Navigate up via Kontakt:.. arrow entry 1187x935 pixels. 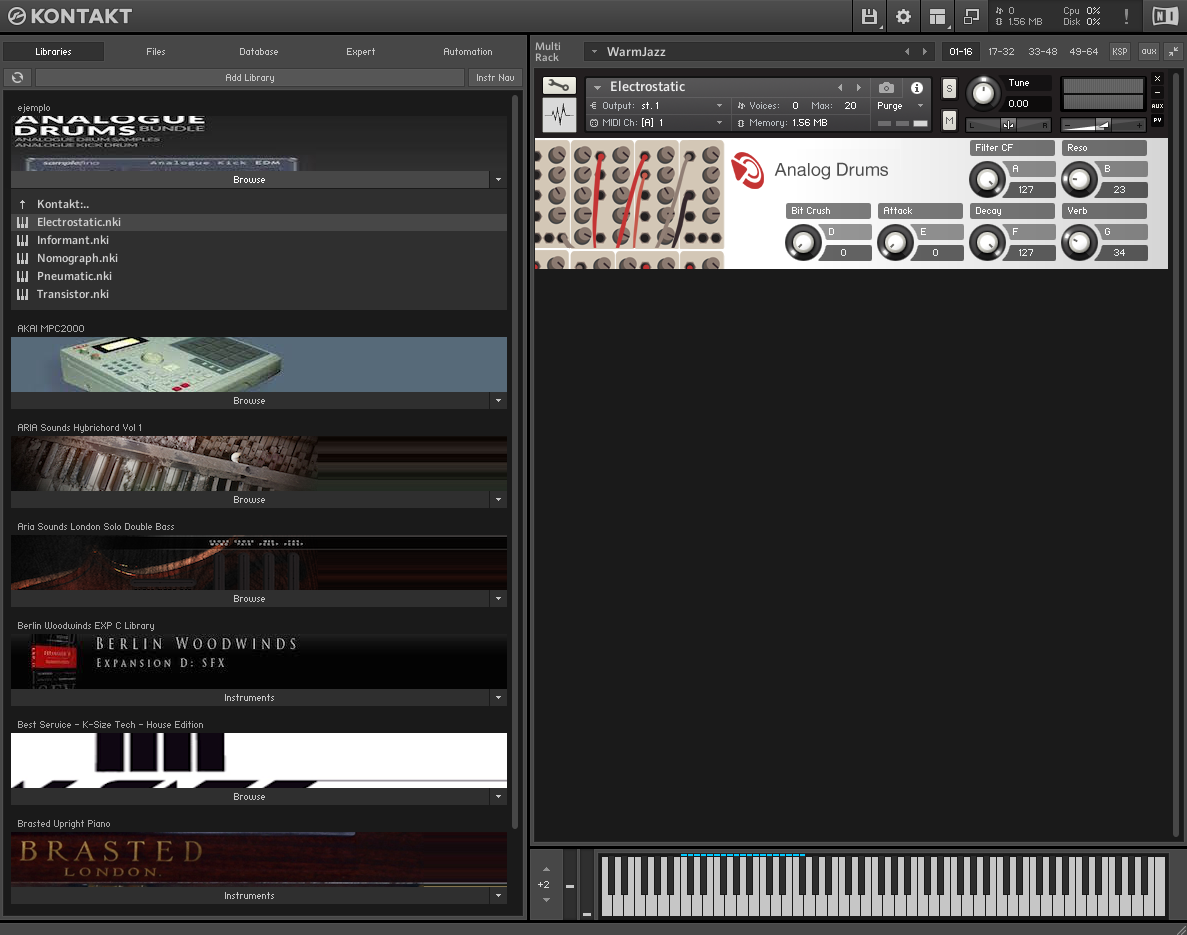(x=23, y=204)
